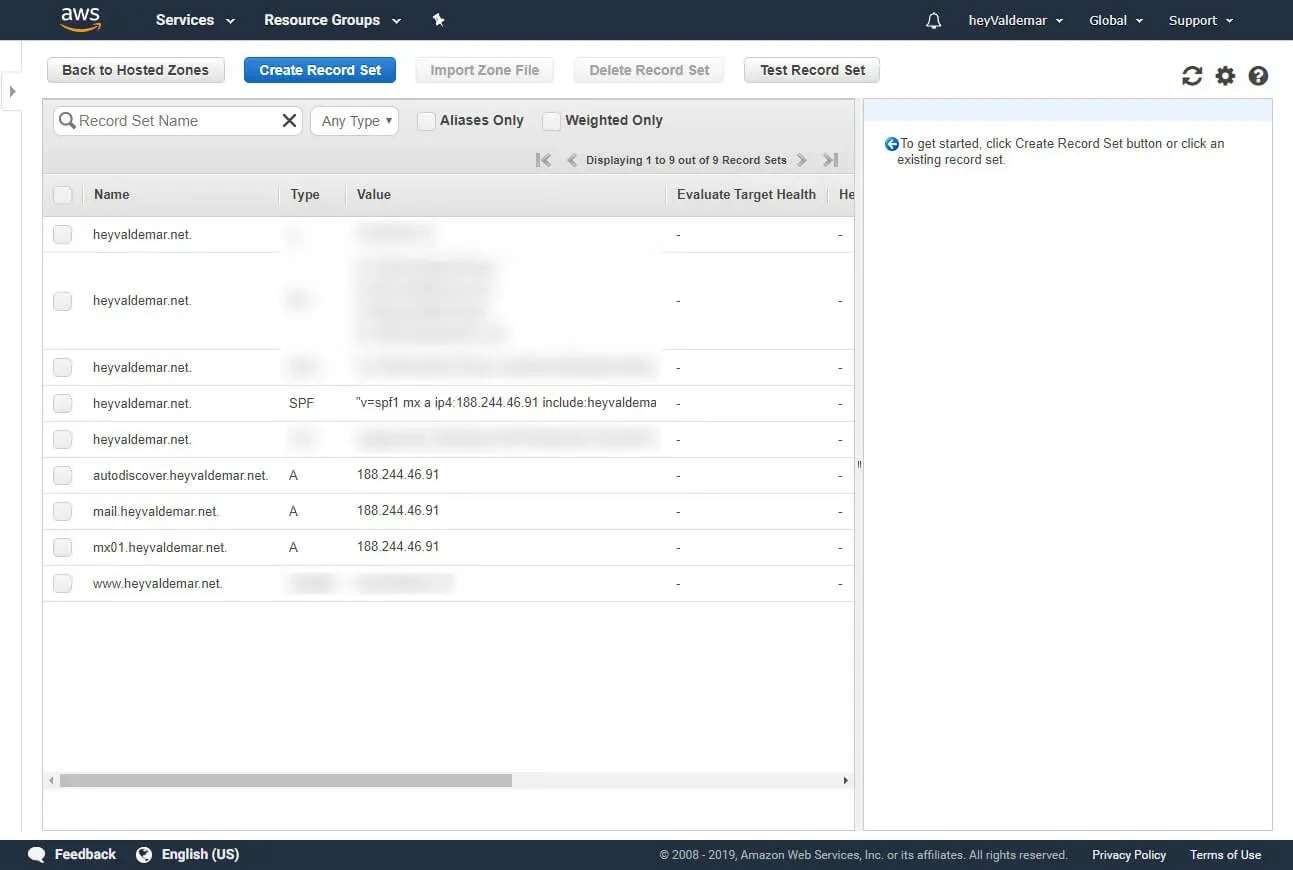Screen dimensions: 1293x870
Task: Open the AWS home logo
Action: (80, 19)
